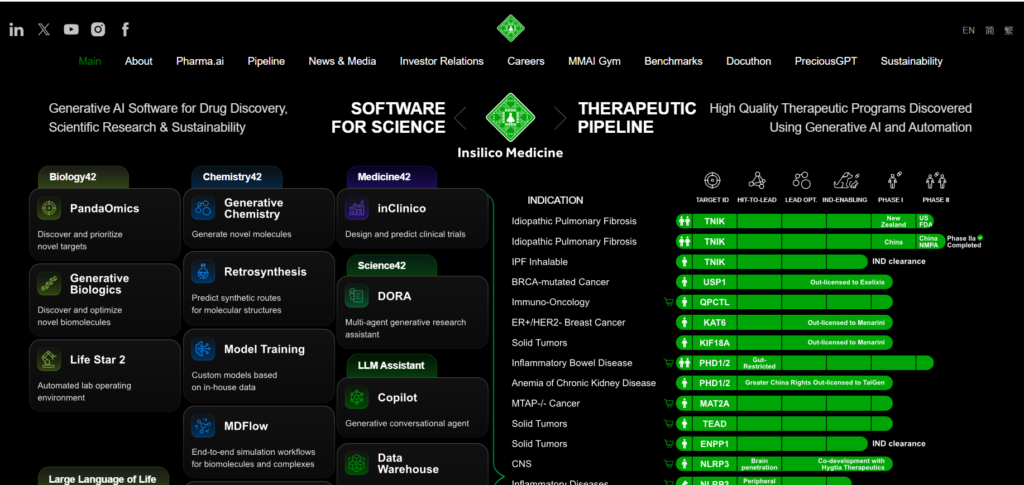Click the Software for Science heading

click(x=388, y=117)
